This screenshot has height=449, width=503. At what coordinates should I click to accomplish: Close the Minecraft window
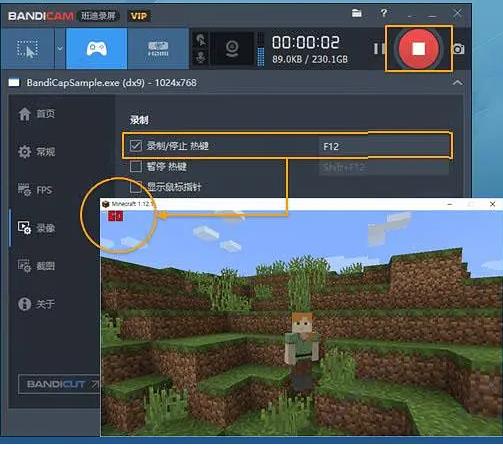[x=492, y=204]
